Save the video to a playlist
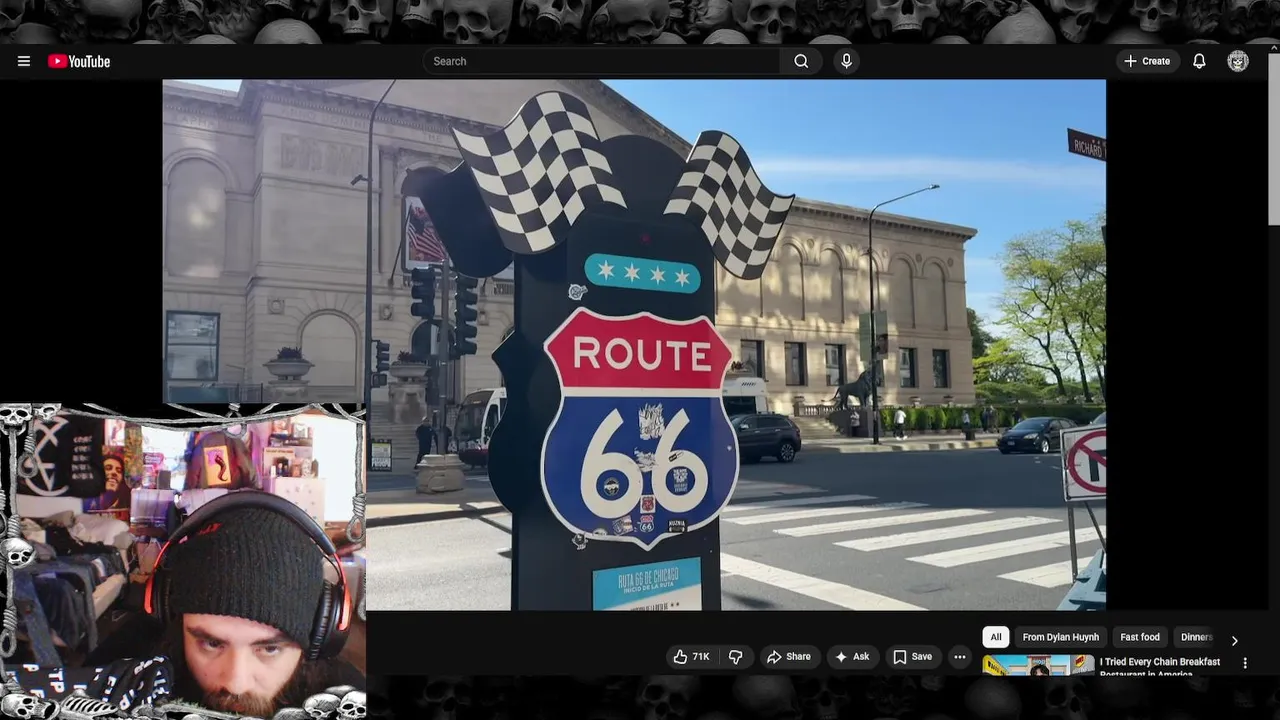The image size is (1280, 720). click(912, 657)
